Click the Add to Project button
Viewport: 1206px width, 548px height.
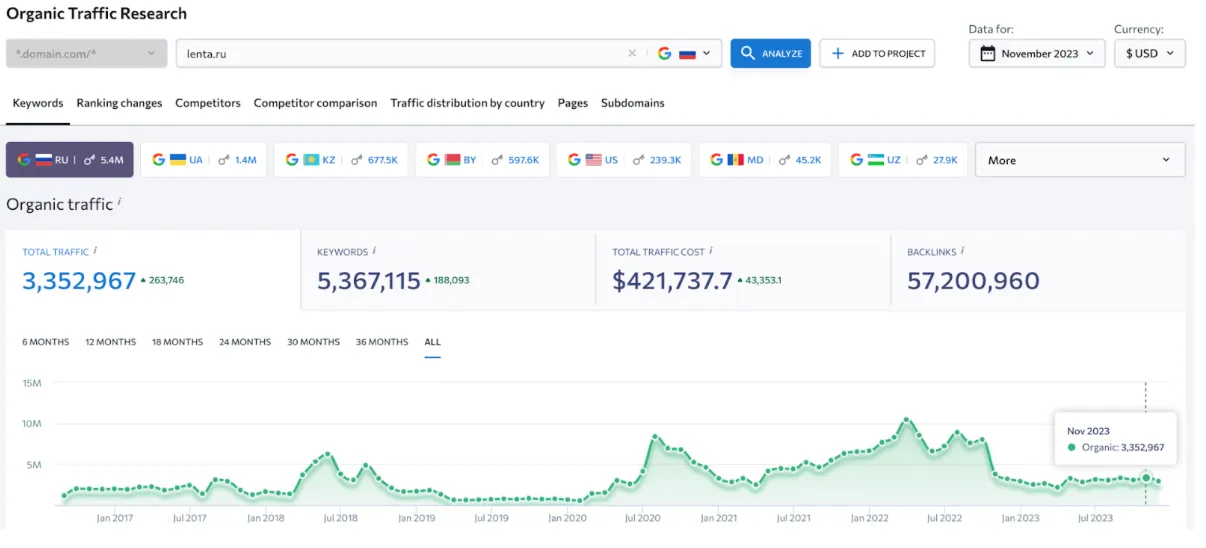click(x=877, y=54)
